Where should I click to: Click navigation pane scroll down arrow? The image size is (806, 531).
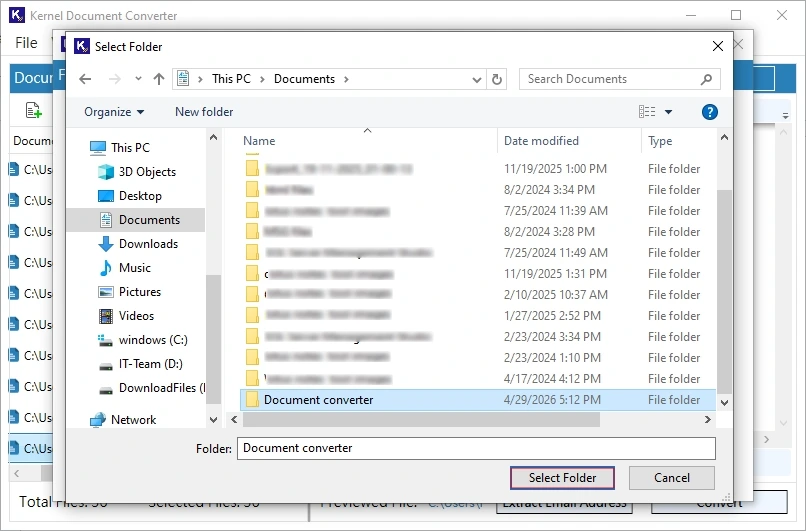click(213, 420)
